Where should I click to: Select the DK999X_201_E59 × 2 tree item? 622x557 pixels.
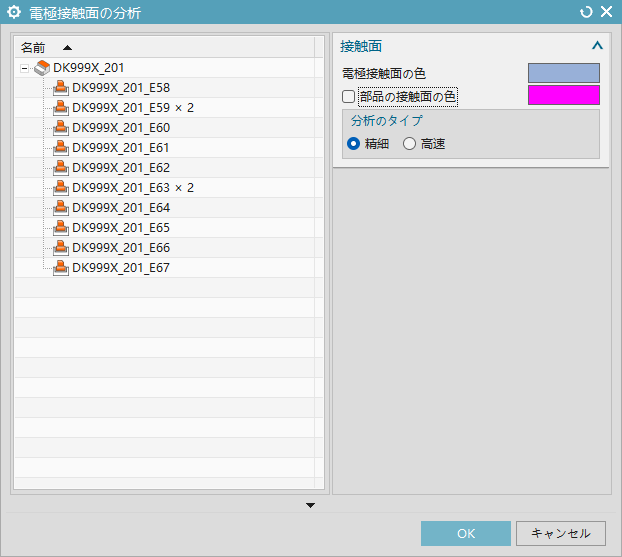(132, 108)
